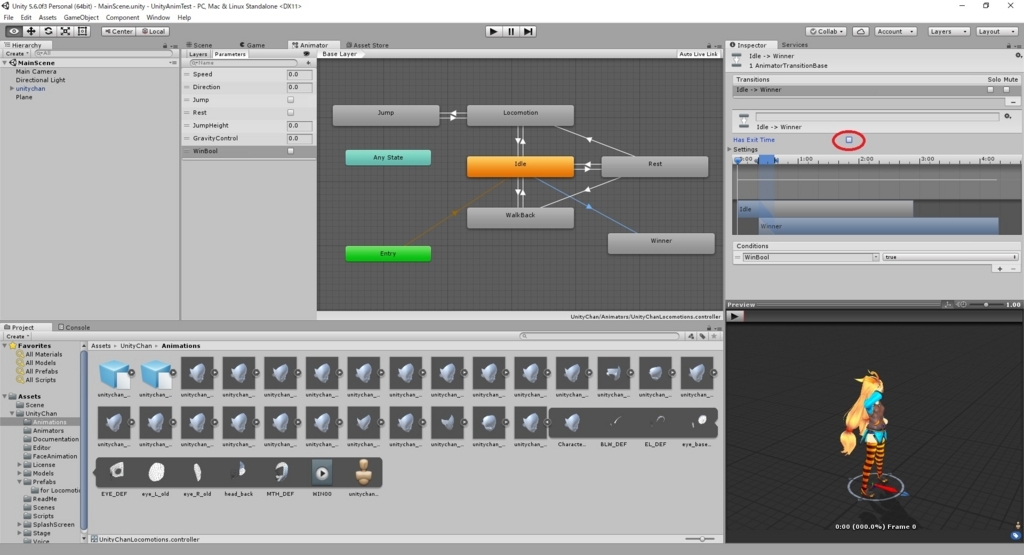The height and width of the screenshot is (555, 1024).
Task: Open the true condition value dropdown
Action: coord(950,257)
